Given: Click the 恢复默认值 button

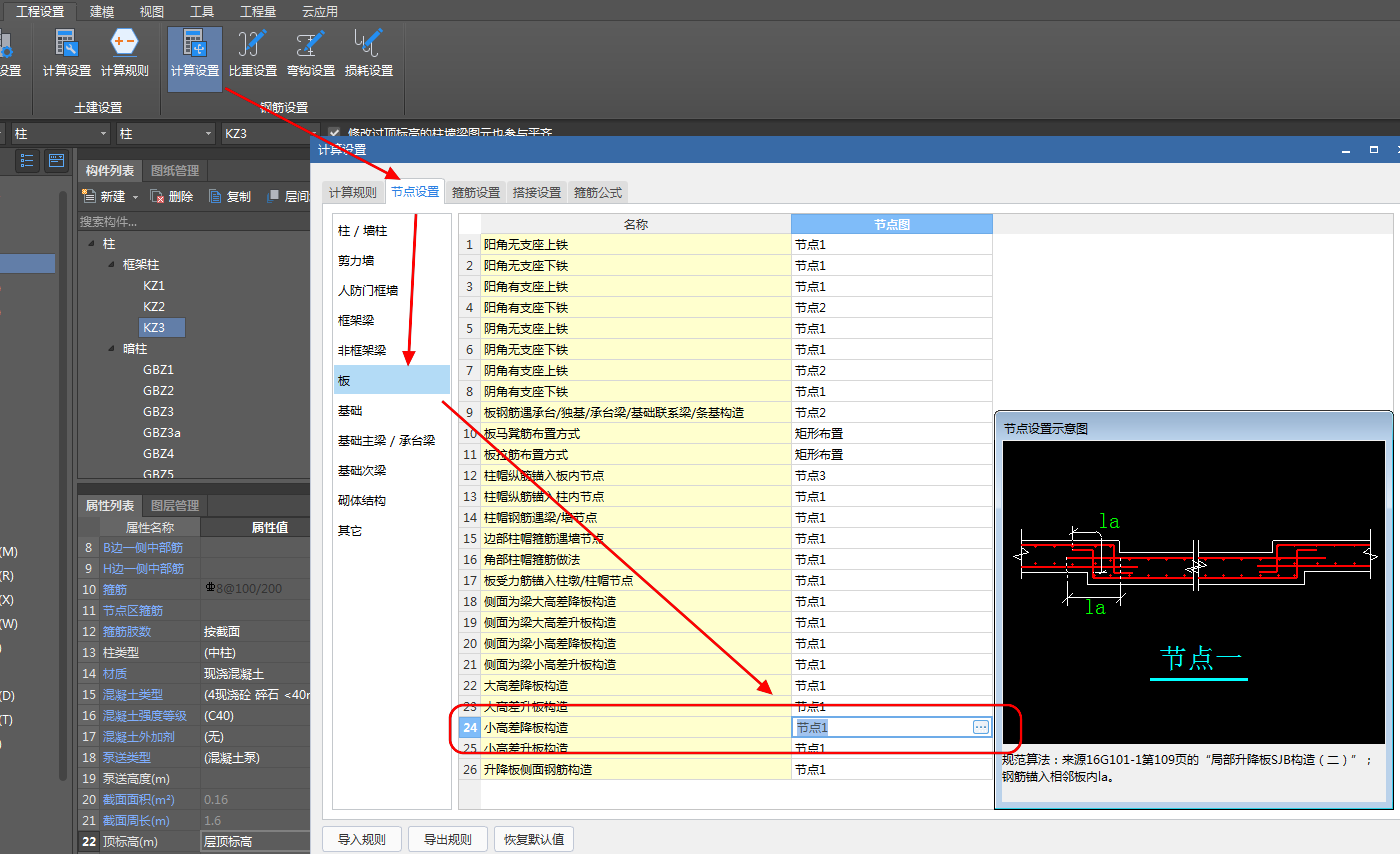Looking at the screenshot, I should [534, 839].
